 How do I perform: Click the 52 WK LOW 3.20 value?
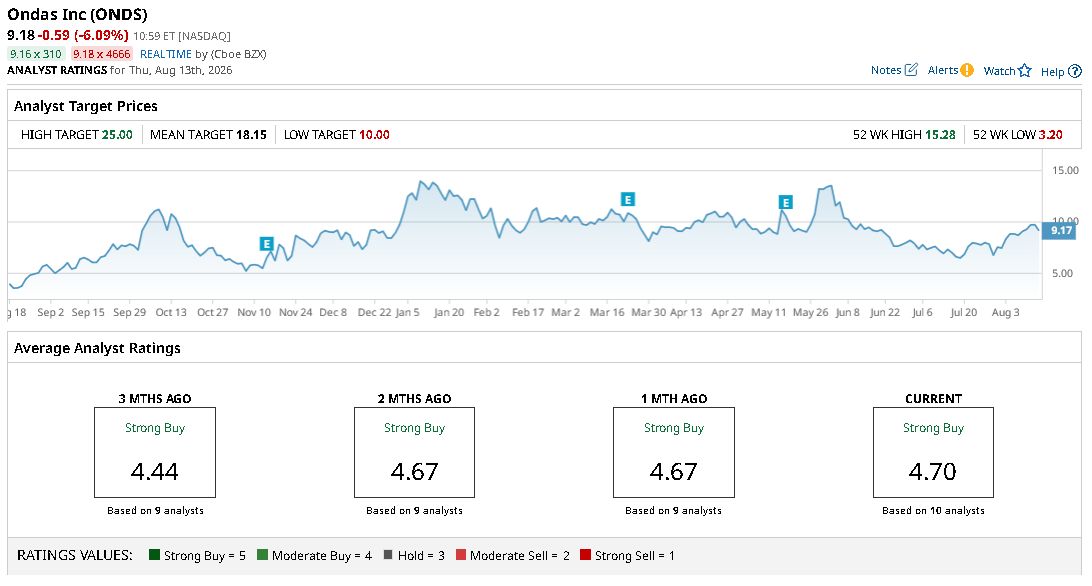point(1050,134)
